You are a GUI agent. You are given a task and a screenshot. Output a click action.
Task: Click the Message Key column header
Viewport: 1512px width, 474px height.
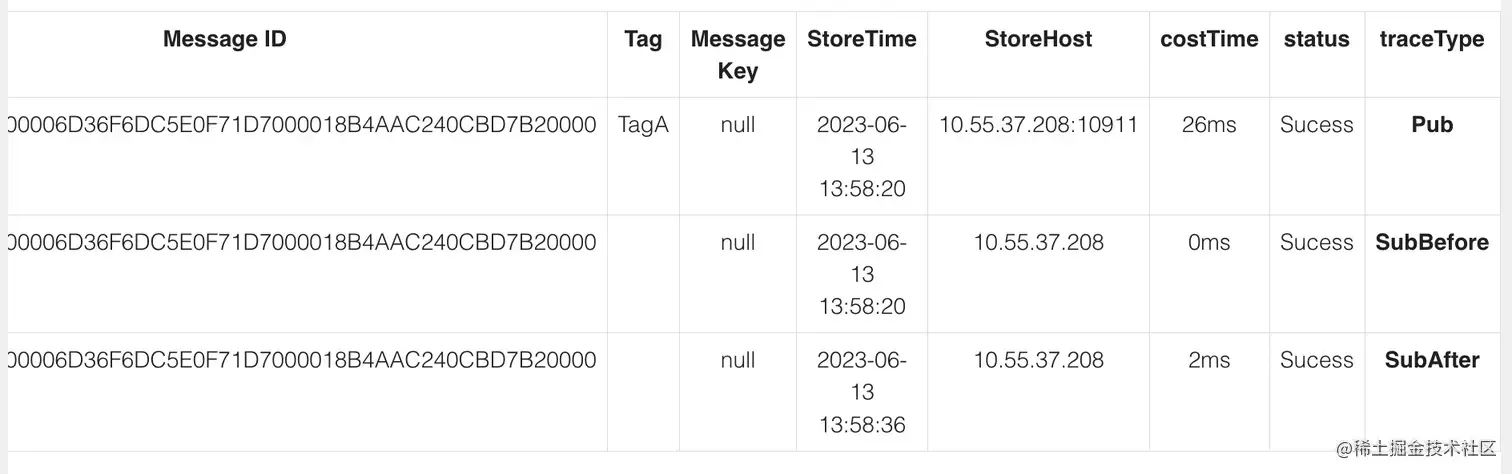(738, 55)
